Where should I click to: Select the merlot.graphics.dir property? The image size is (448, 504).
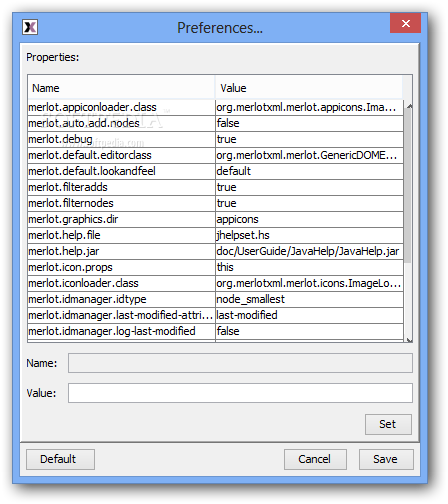(x=121, y=219)
